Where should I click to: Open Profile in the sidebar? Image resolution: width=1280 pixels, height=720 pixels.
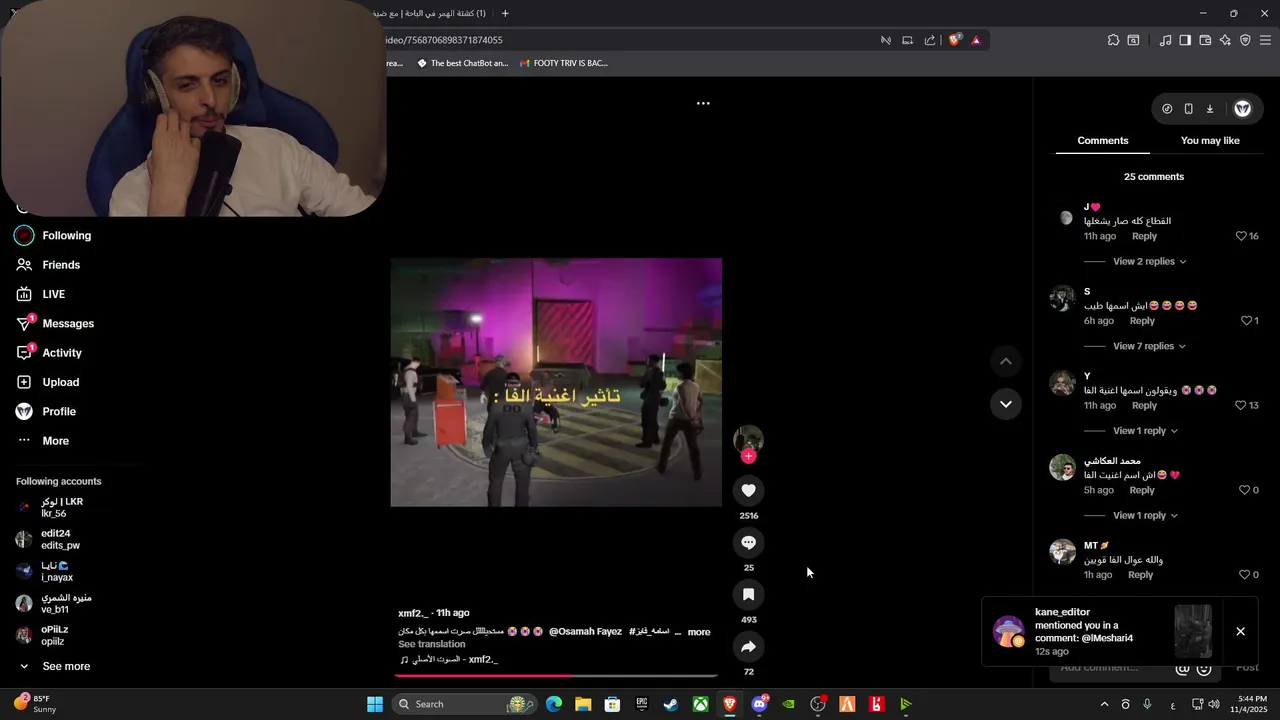point(58,412)
